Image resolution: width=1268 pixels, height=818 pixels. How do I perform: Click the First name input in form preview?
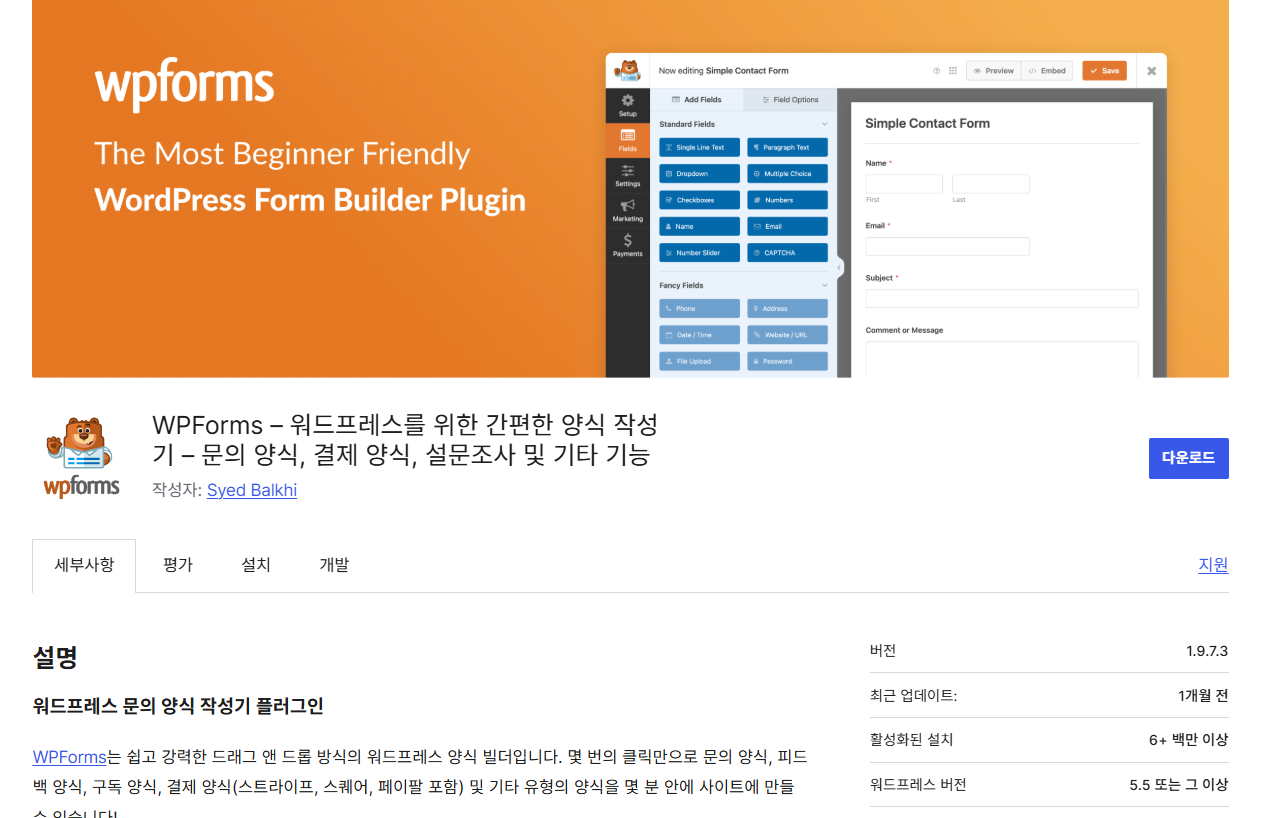pos(904,184)
